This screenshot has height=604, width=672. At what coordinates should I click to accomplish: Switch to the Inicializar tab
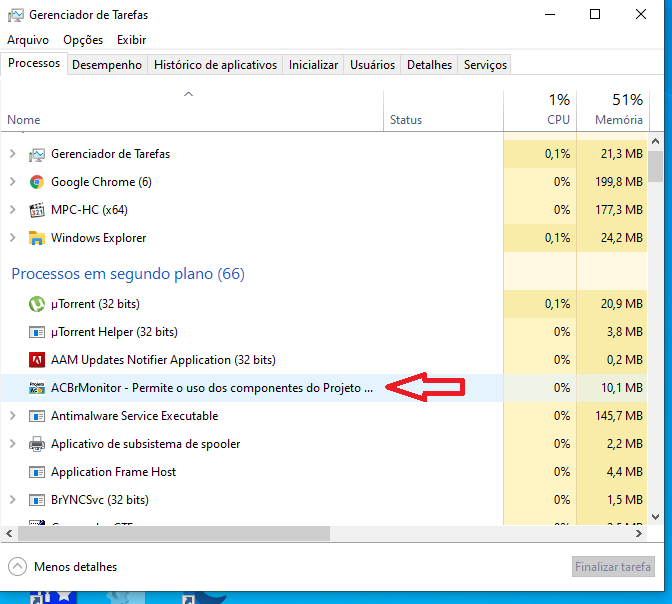coord(313,65)
